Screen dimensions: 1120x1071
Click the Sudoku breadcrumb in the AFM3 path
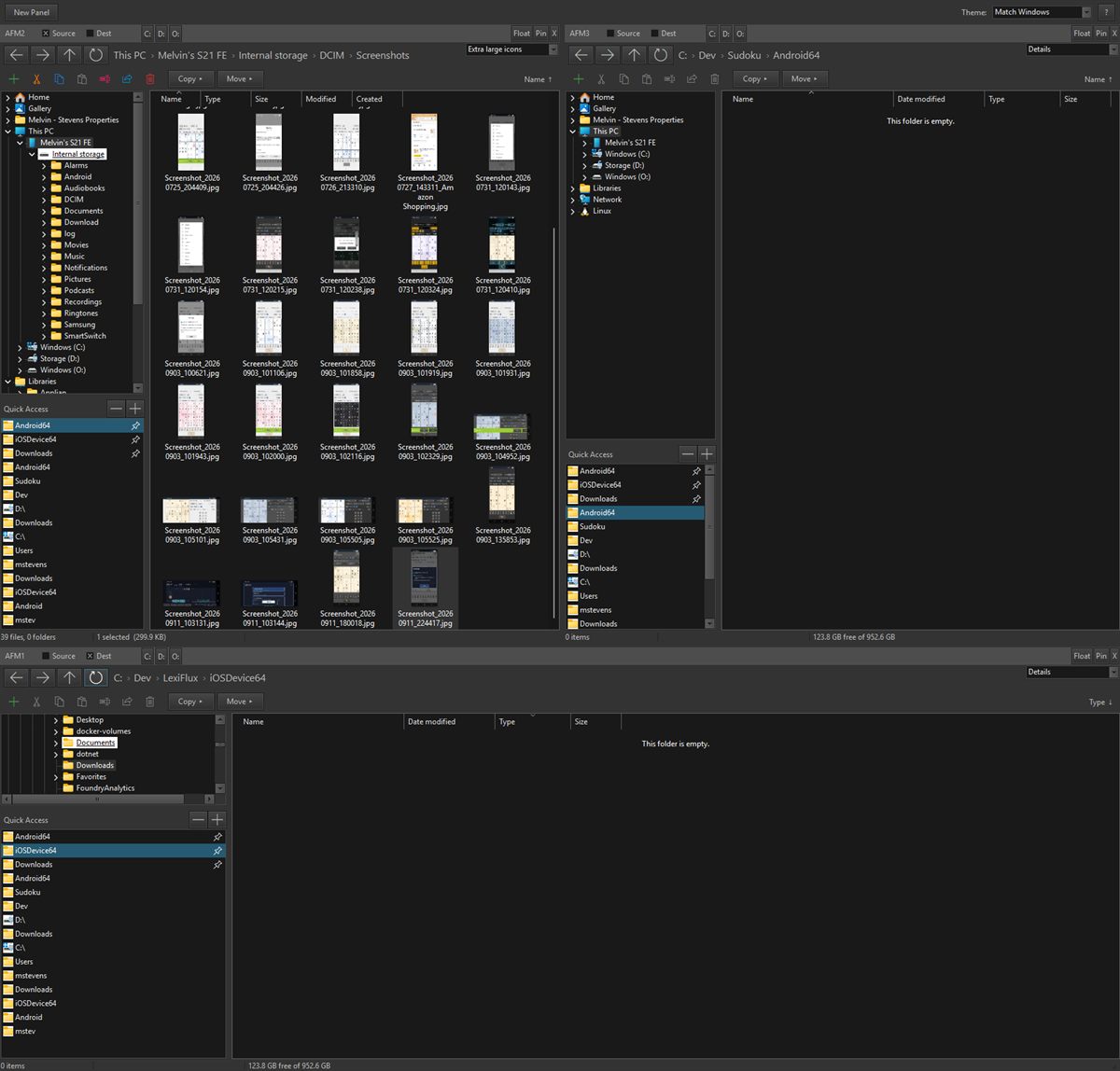[744, 55]
